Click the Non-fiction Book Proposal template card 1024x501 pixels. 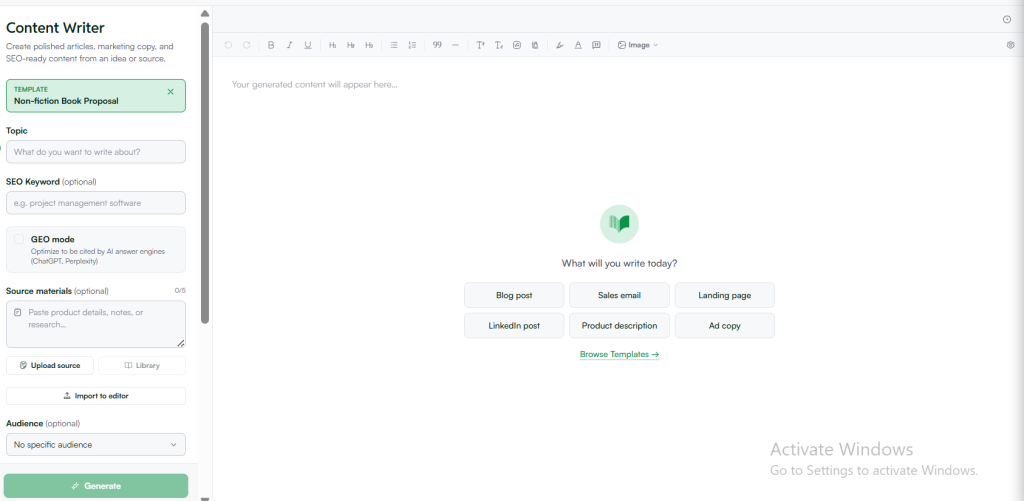pos(96,96)
